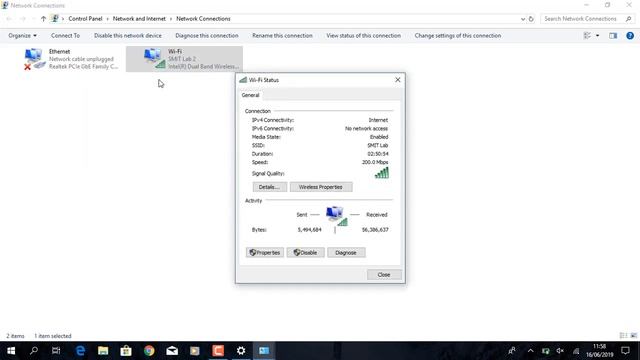Click Control Panel in the breadcrumb
Viewport: 640px width, 360px height.
85,19
